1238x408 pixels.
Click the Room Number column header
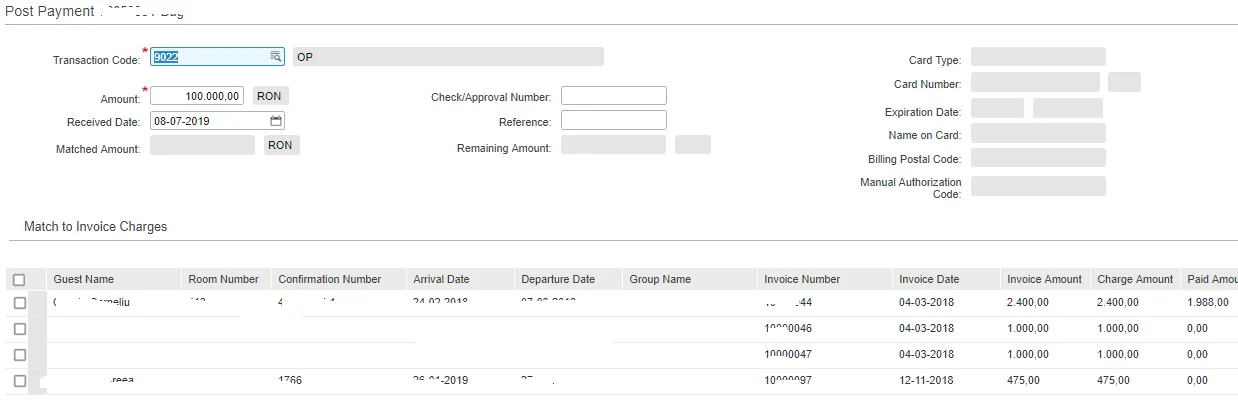click(224, 280)
